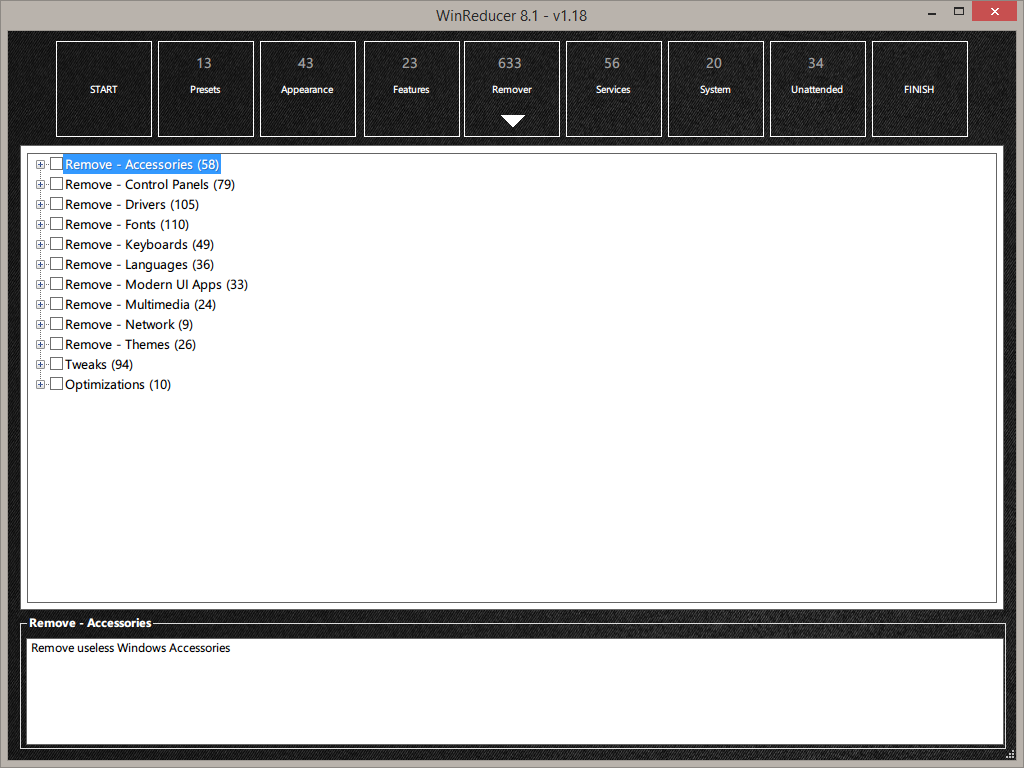Select the 'Remove - Languages (36)' row
Viewport: 1024px width, 768px height.
coord(140,264)
